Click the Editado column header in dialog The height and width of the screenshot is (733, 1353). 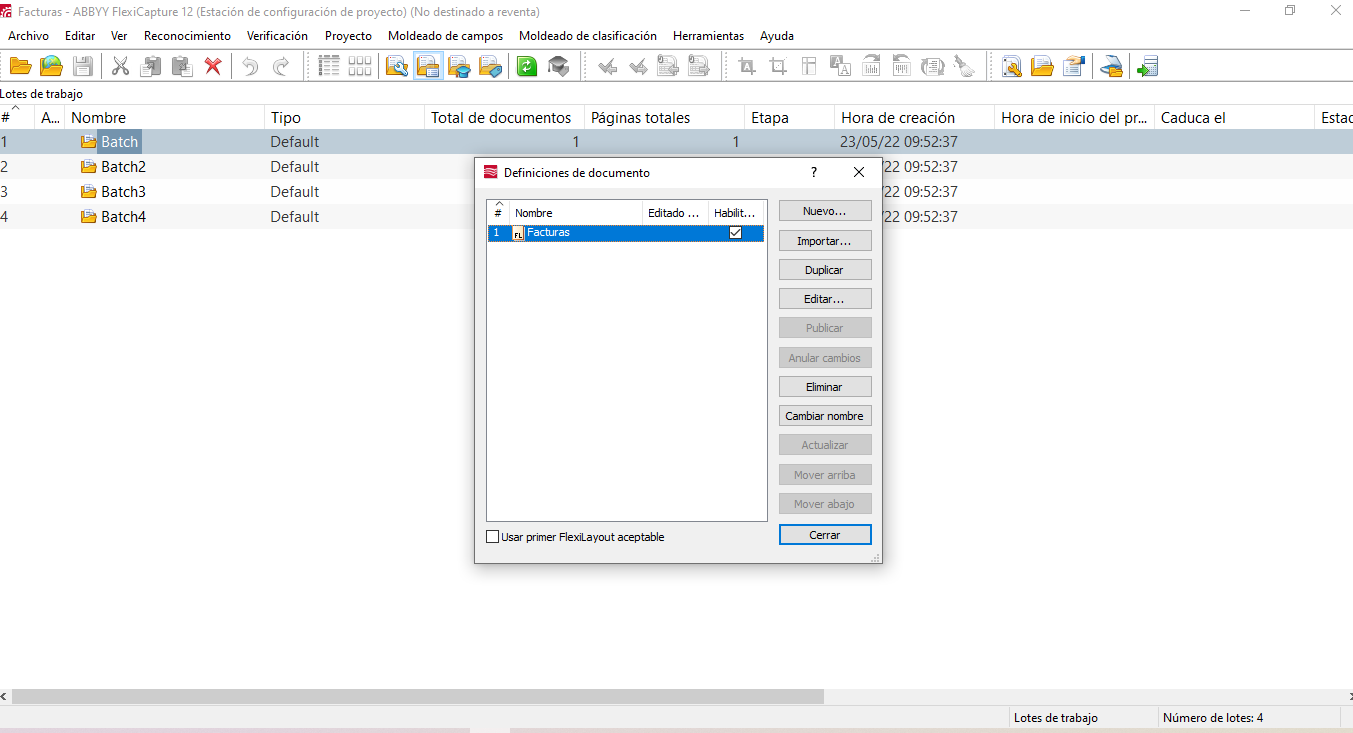pos(675,212)
